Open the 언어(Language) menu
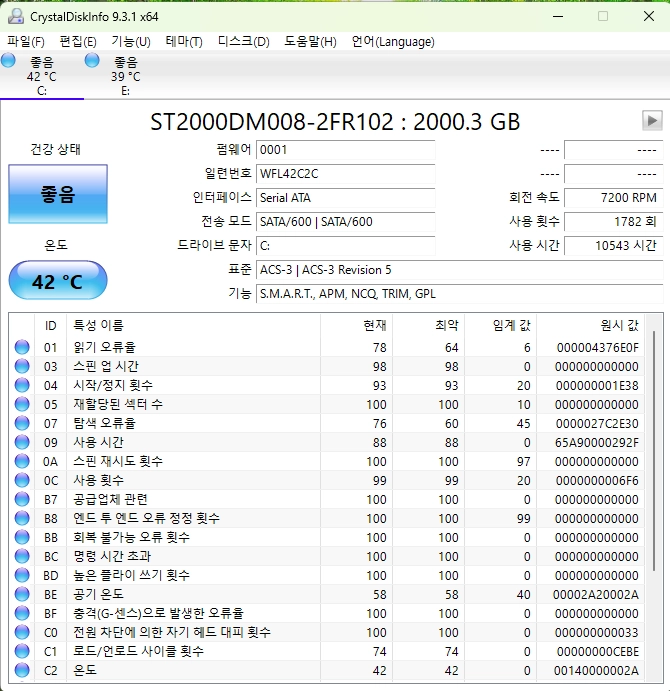This screenshot has height=691, width=670. coord(393,42)
